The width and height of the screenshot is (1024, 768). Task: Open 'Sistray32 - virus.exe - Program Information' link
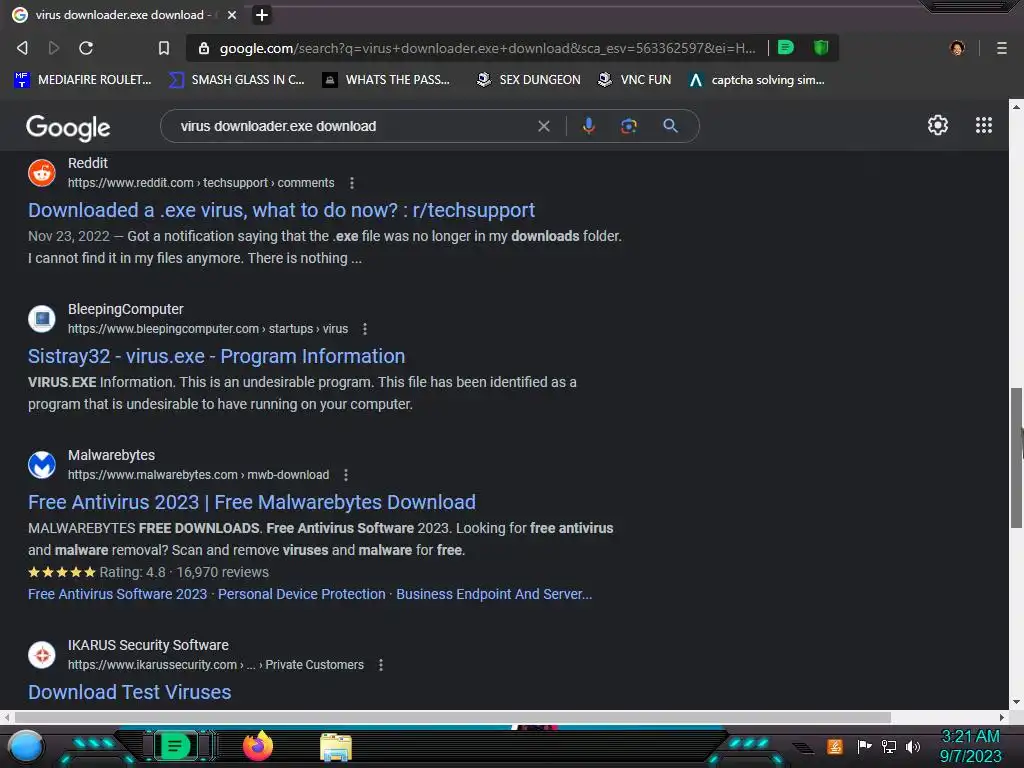pos(216,357)
